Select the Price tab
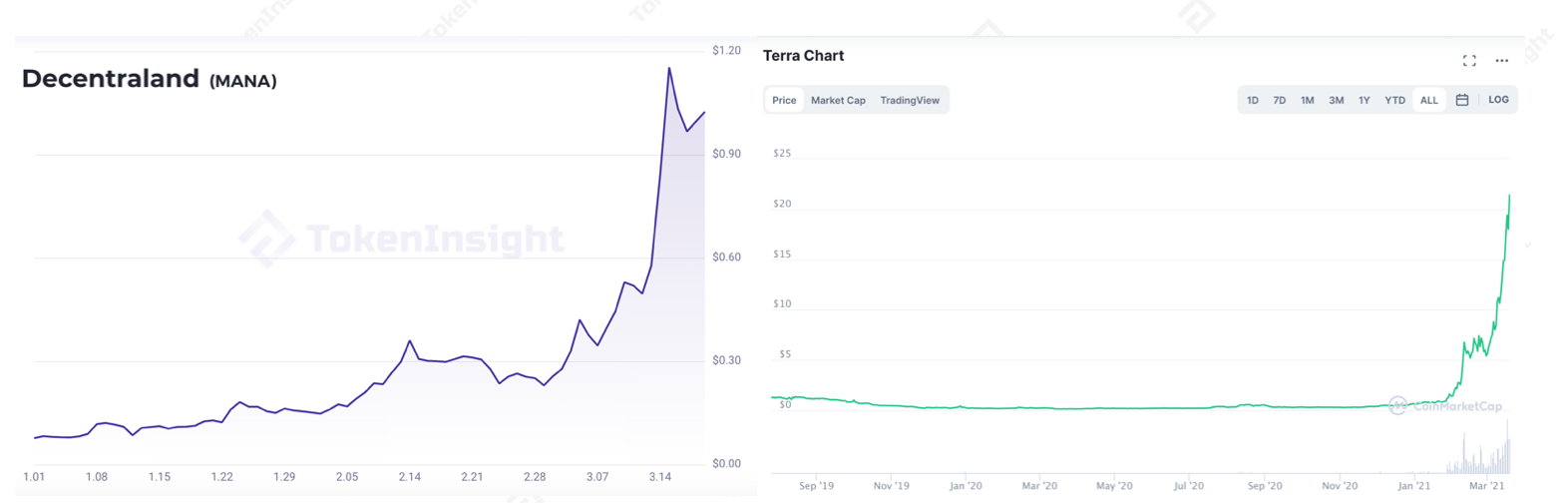1568x503 pixels. click(784, 100)
